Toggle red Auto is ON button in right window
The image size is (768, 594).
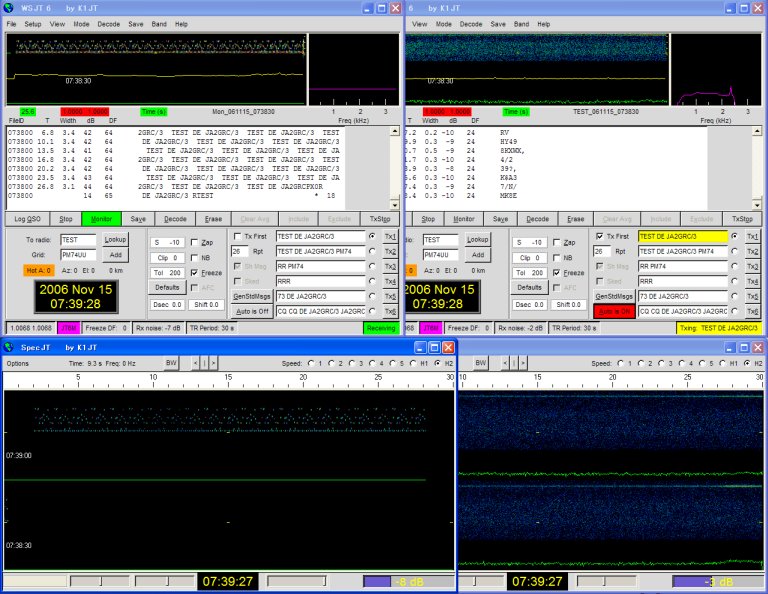(x=614, y=311)
